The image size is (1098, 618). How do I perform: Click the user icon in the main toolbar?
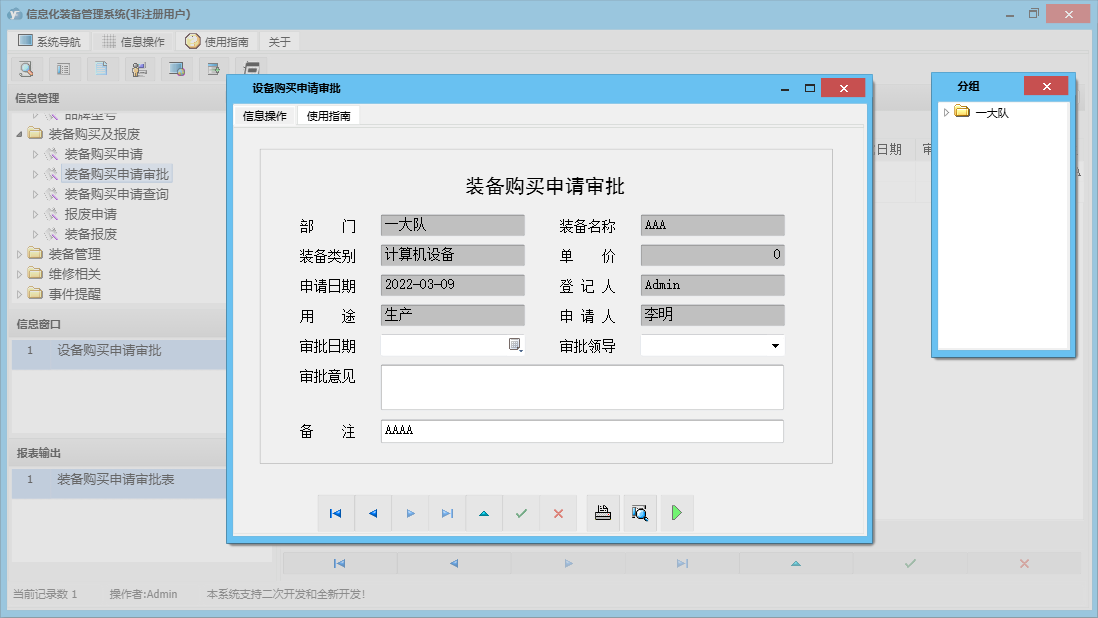tap(139, 69)
